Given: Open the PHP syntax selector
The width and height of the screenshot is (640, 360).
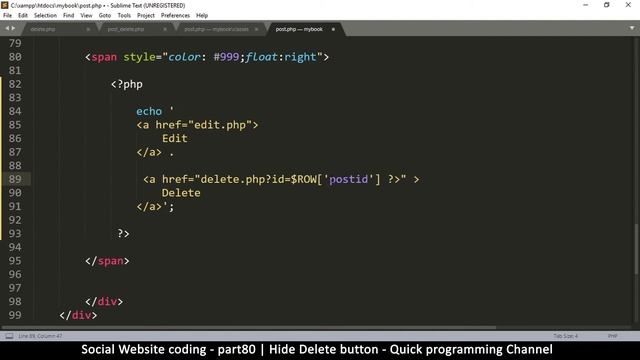Looking at the screenshot, I should [612, 336].
